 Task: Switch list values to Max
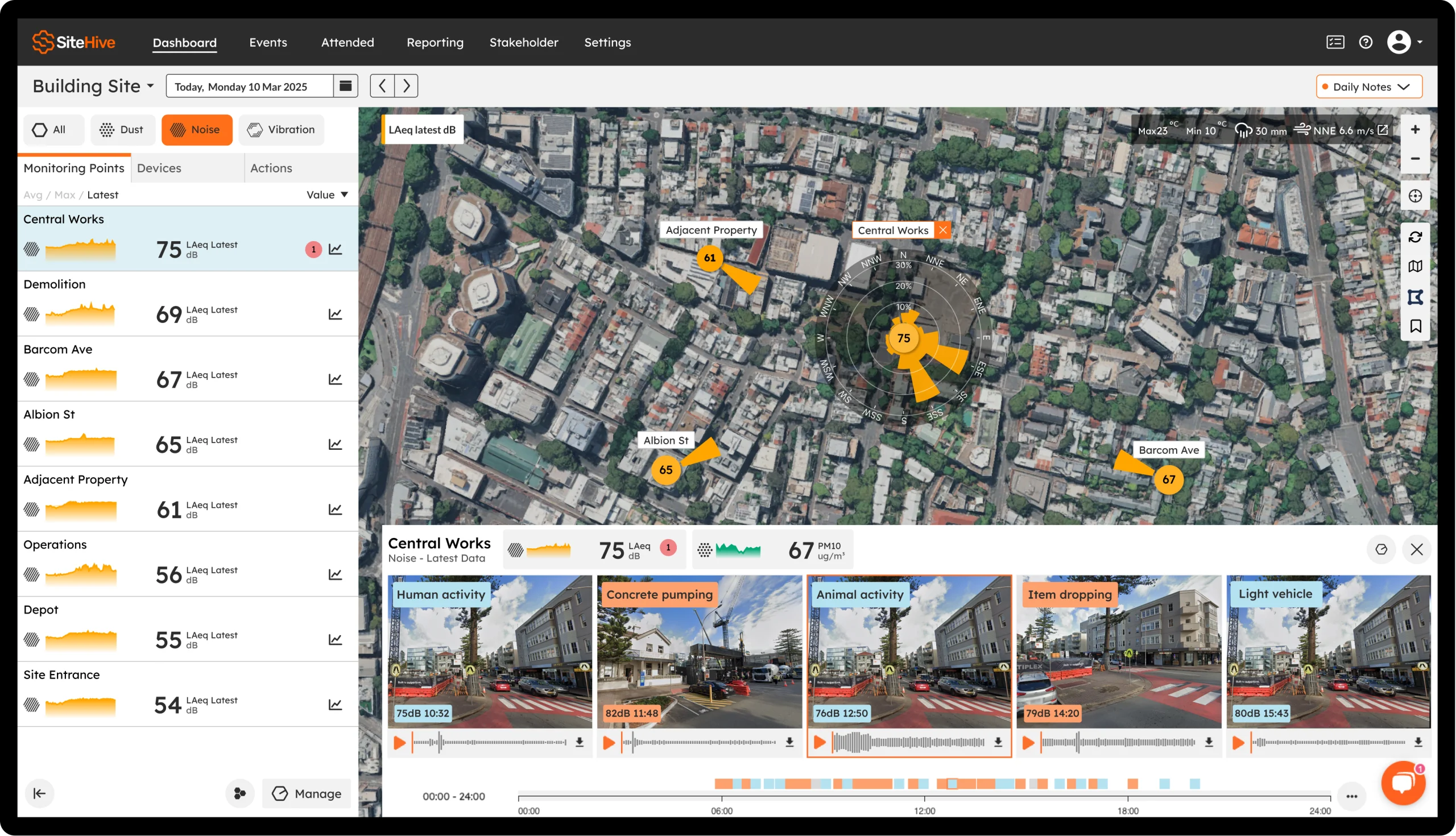pyautogui.click(x=65, y=194)
